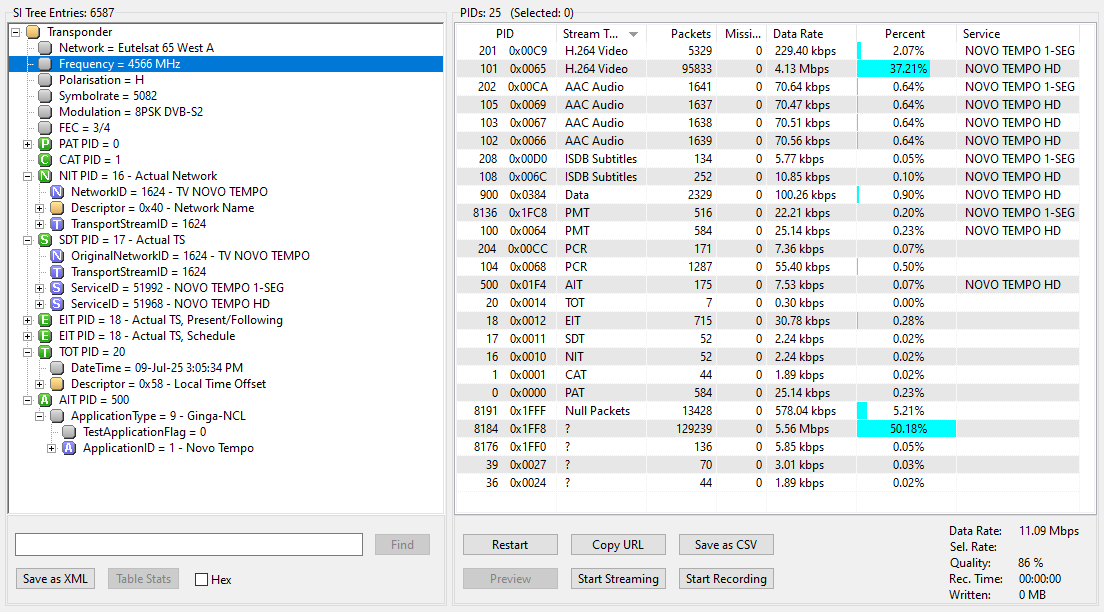The image size is (1104, 612).
Task: Click purple A icon of ApplicationID 1
Action: pos(69,448)
